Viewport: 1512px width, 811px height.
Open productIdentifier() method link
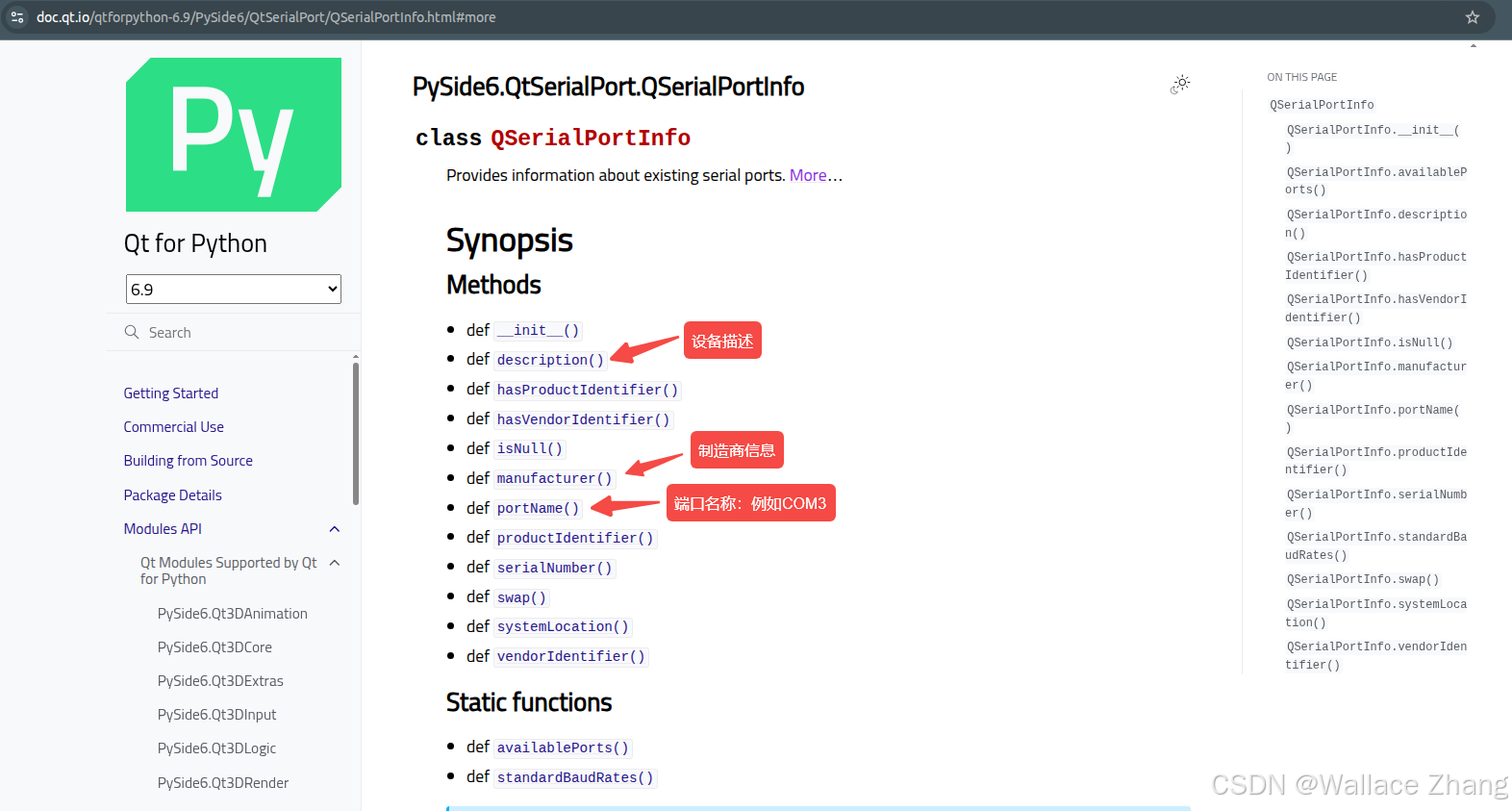tap(575, 538)
